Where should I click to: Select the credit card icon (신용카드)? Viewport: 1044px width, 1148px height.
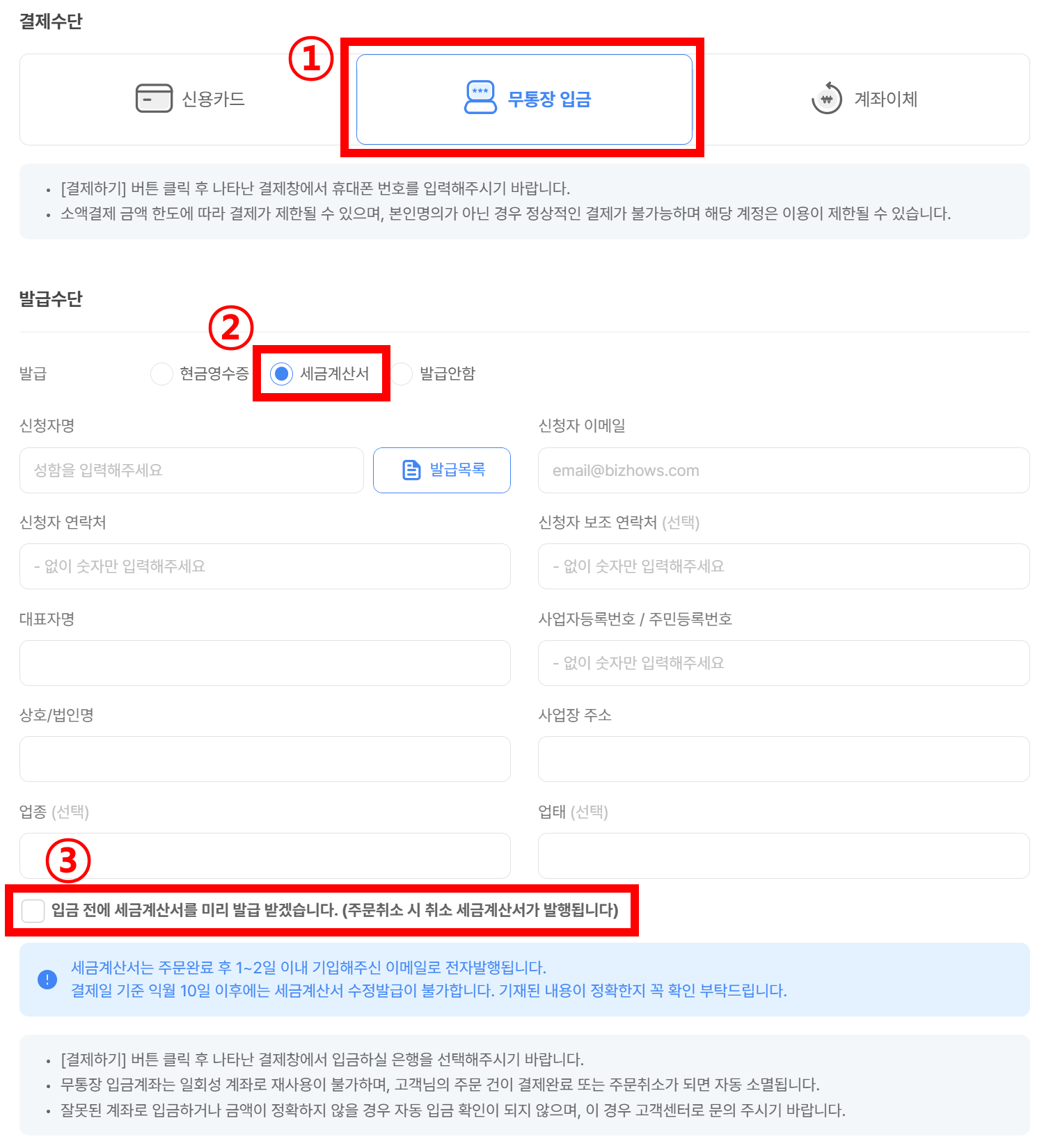pyautogui.click(x=154, y=98)
